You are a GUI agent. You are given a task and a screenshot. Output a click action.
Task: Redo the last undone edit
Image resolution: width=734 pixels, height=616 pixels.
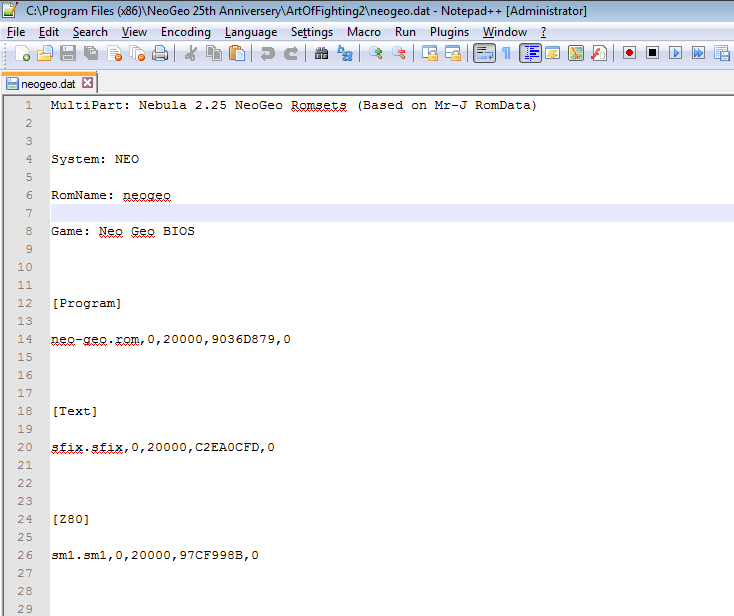point(291,53)
